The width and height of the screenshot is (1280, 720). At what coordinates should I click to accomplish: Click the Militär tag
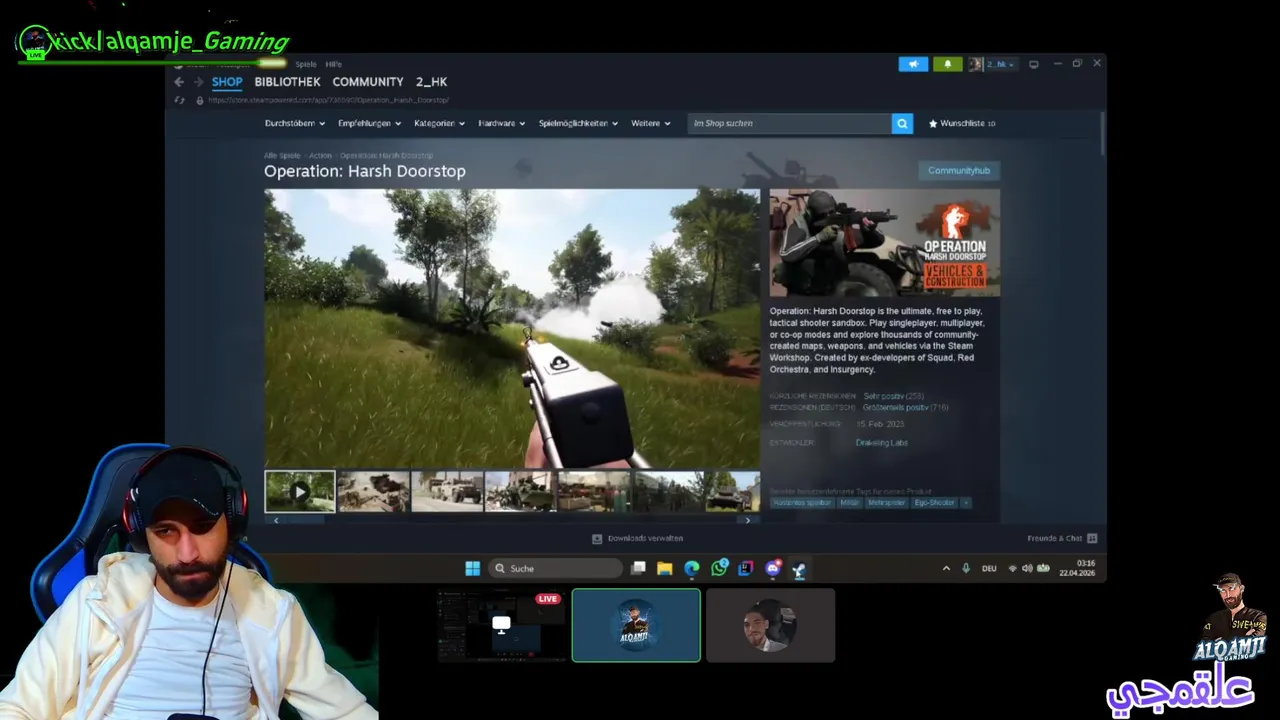point(849,503)
